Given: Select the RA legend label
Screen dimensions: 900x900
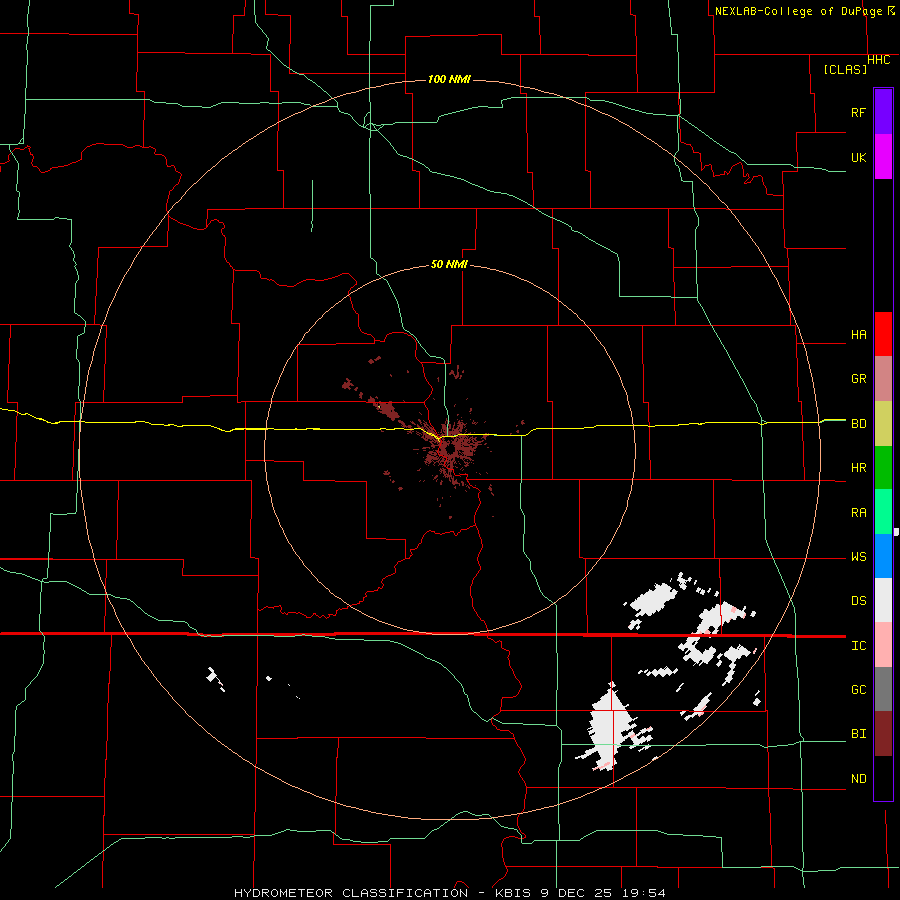Looking at the screenshot, I should click(859, 513).
